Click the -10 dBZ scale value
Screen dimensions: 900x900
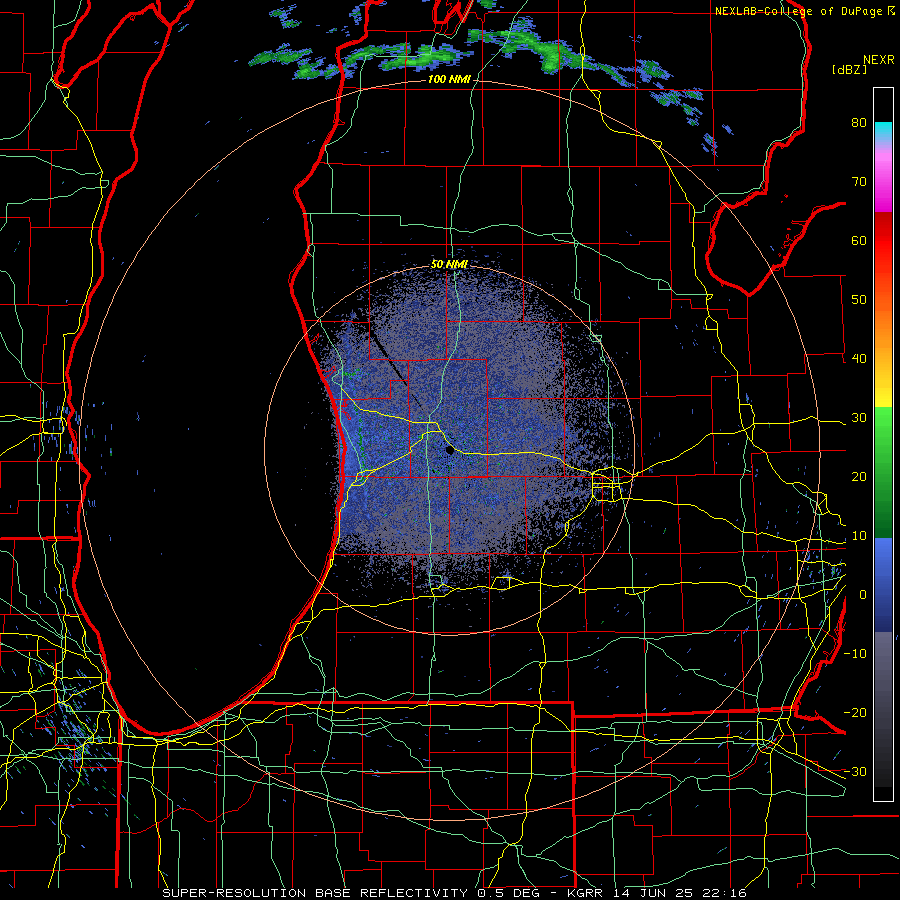click(x=855, y=654)
